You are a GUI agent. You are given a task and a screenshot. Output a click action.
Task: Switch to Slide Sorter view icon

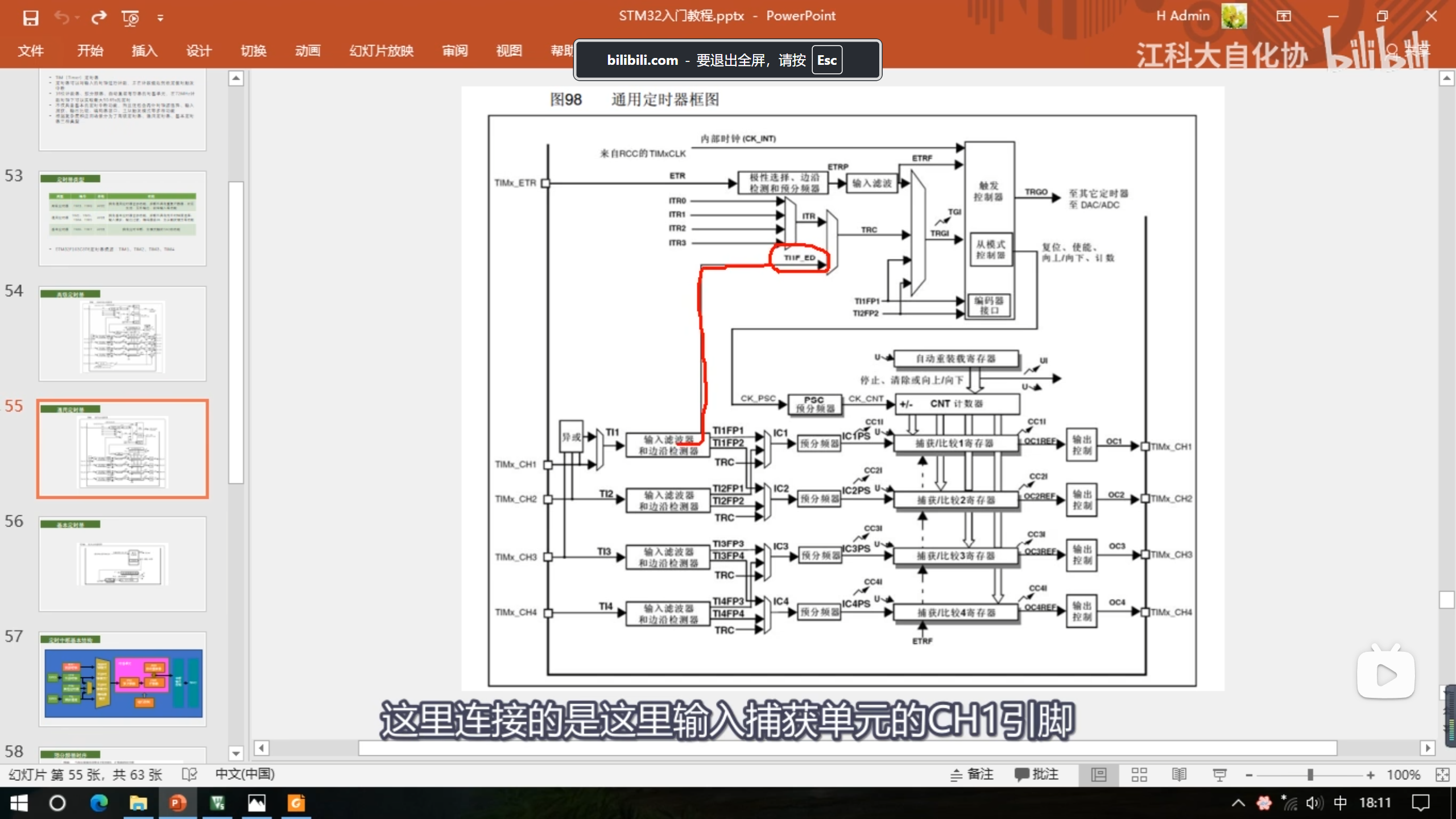click(x=1139, y=774)
